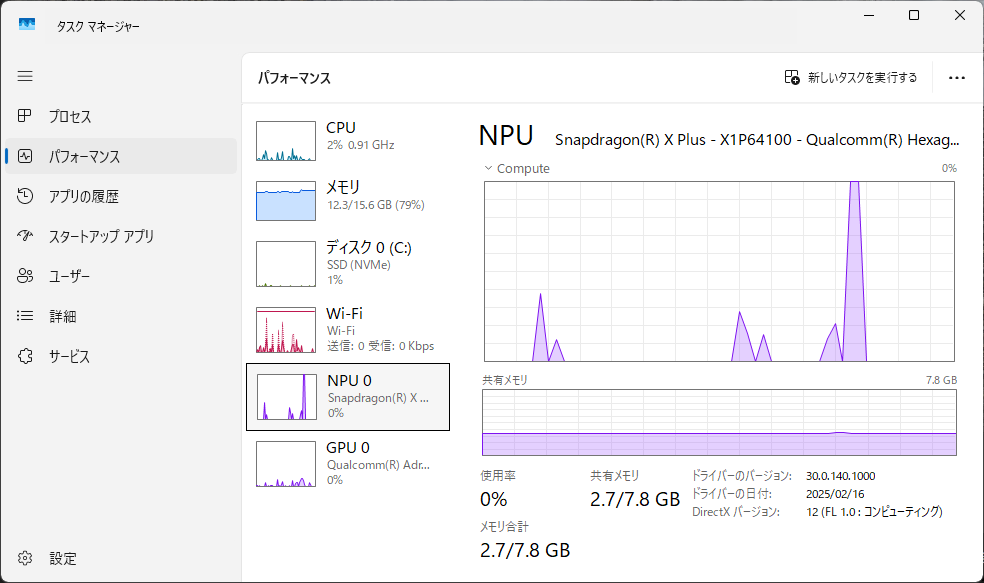Open the ... more options menu
Viewport: 984px width, 583px height.
(957, 78)
